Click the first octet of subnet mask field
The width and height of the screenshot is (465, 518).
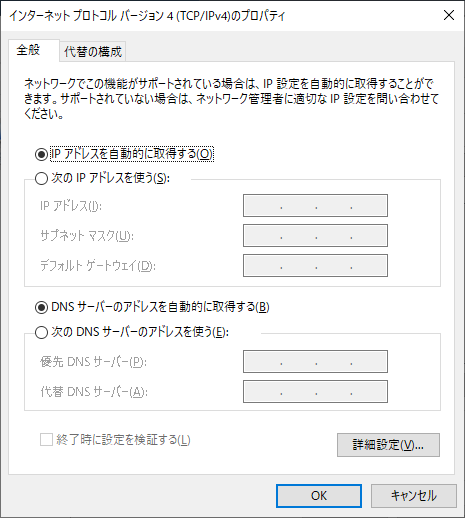[x=263, y=236]
